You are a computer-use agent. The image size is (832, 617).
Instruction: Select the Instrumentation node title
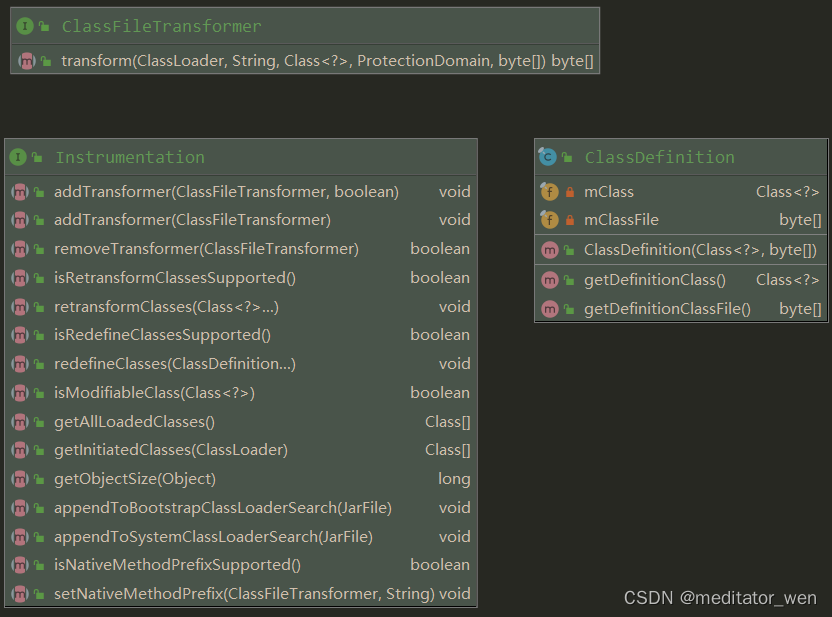[x=130, y=157]
